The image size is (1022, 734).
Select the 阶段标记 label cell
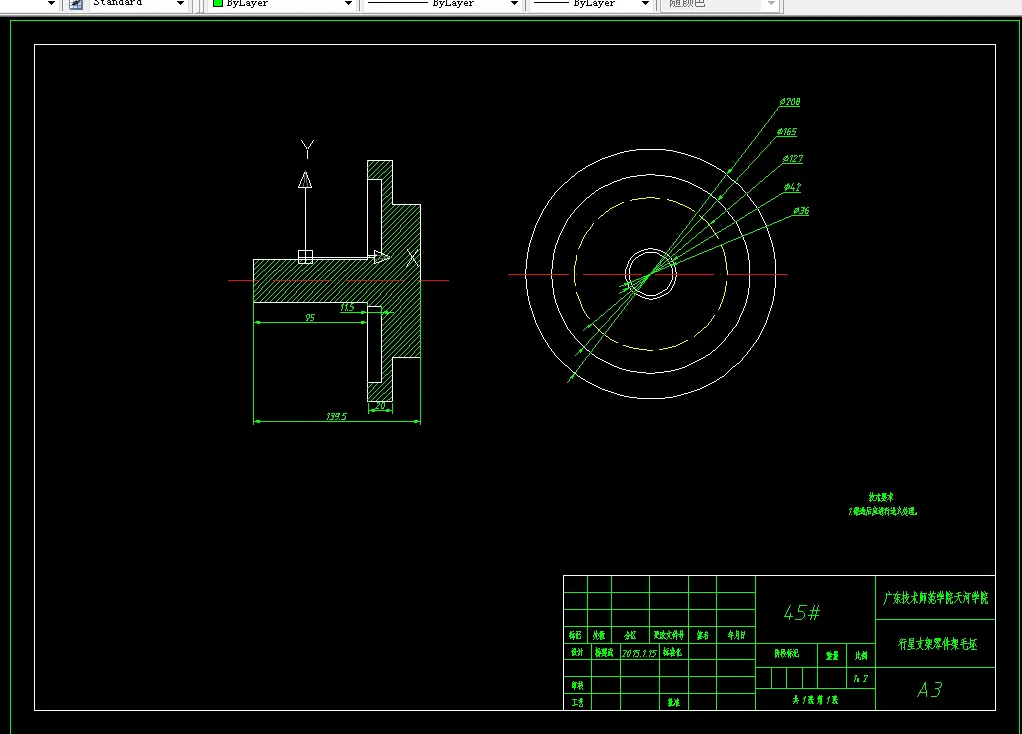click(x=787, y=653)
